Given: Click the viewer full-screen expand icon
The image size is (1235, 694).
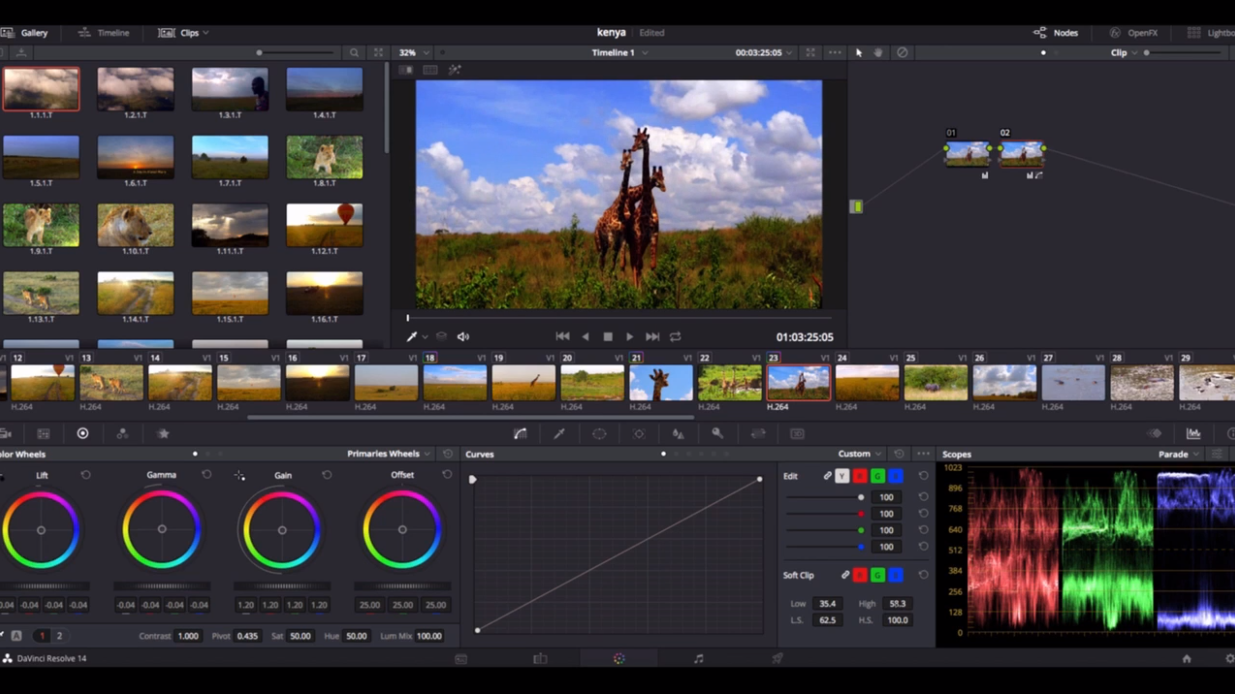Looking at the screenshot, I should [x=810, y=53].
